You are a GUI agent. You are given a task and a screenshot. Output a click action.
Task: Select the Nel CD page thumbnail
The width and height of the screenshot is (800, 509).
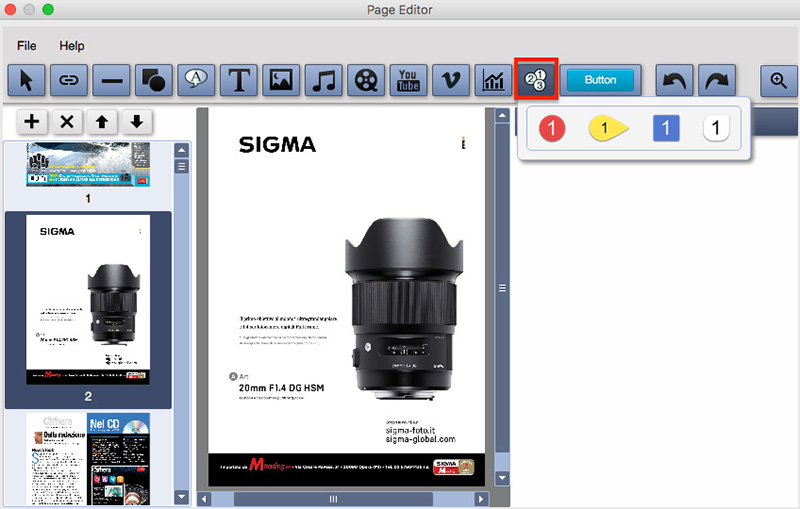(88, 459)
